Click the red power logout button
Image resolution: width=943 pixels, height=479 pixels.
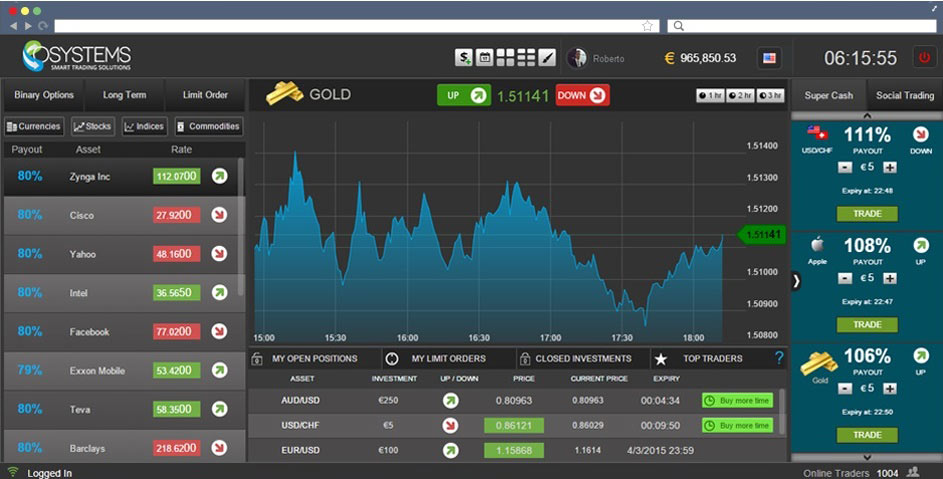tap(924, 58)
